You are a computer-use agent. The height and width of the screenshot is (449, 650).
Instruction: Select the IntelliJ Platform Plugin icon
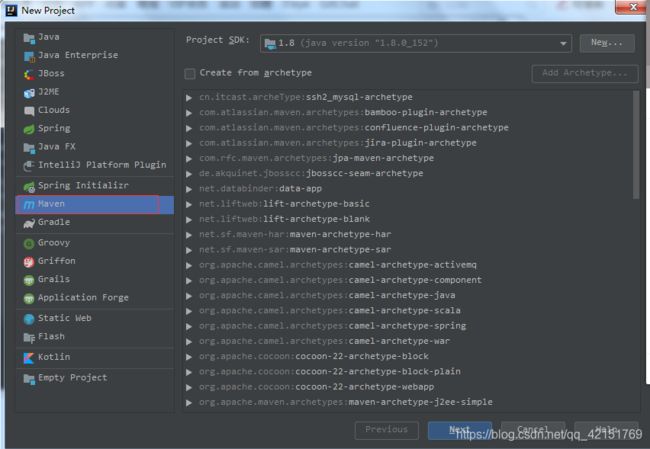coord(29,165)
